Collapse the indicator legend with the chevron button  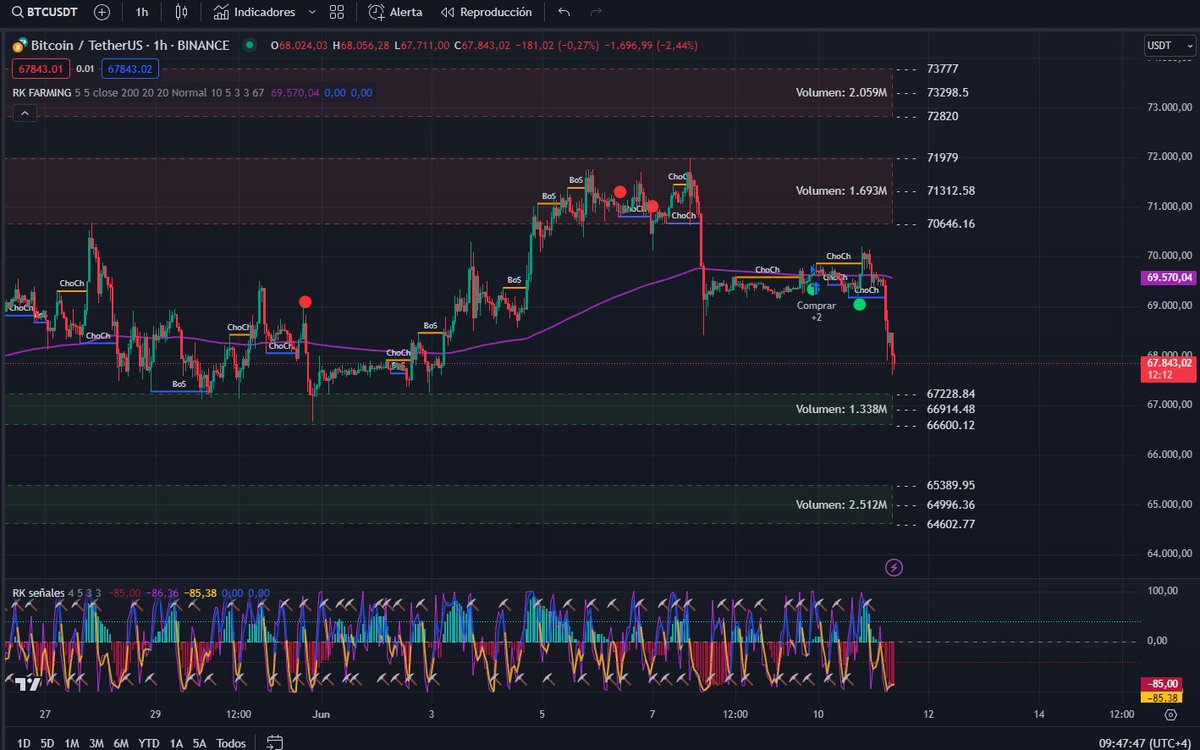coord(24,114)
